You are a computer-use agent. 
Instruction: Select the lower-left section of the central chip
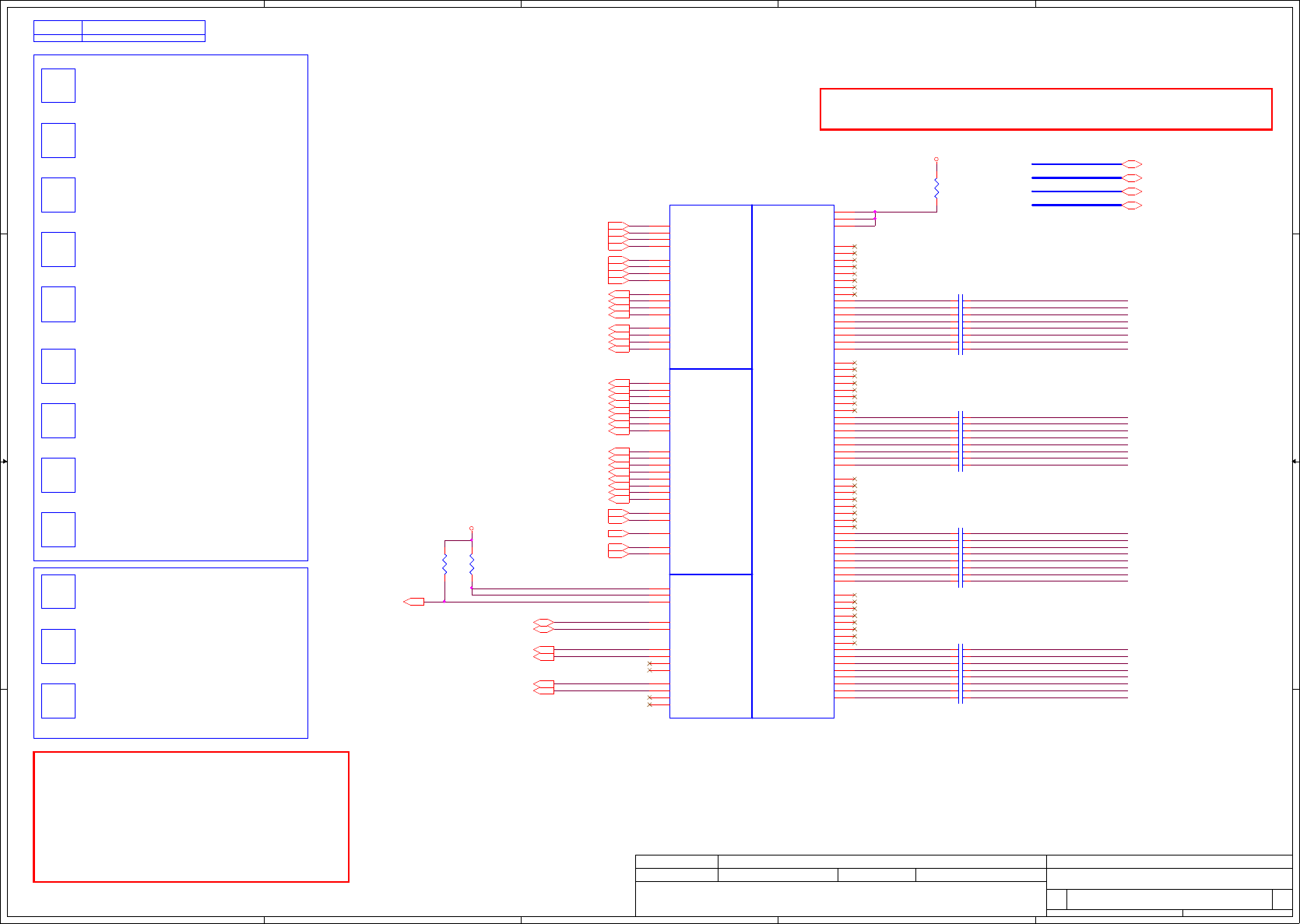click(x=711, y=646)
